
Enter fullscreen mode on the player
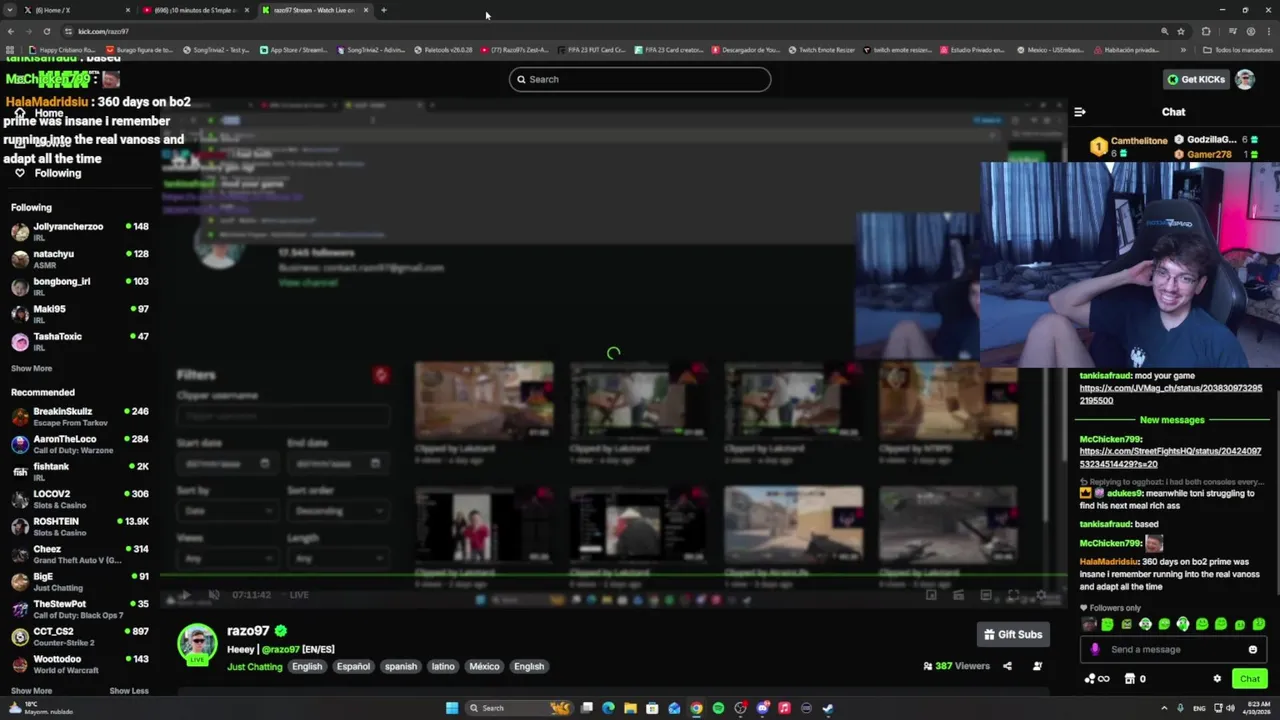(1013, 595)
